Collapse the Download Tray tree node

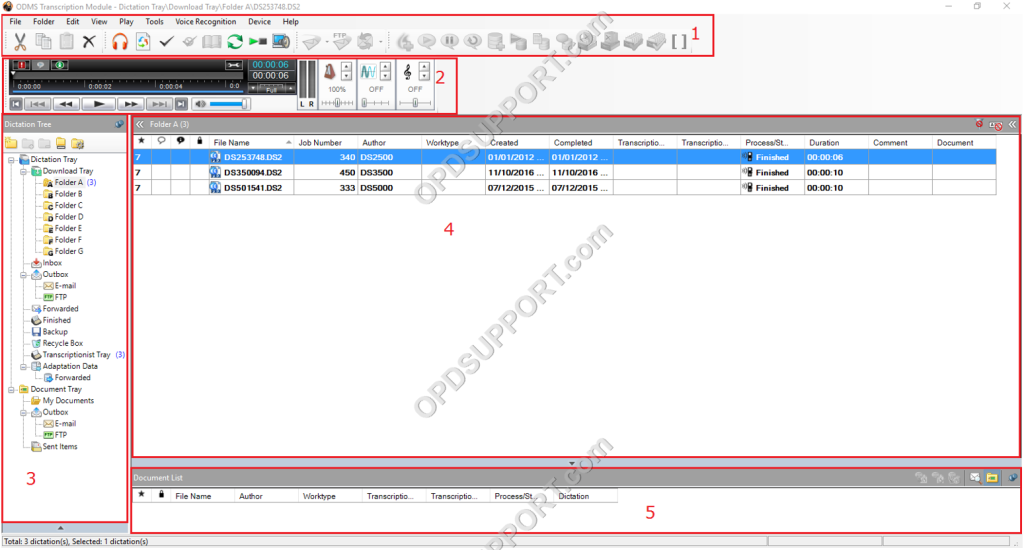click(x=24, y=171)
